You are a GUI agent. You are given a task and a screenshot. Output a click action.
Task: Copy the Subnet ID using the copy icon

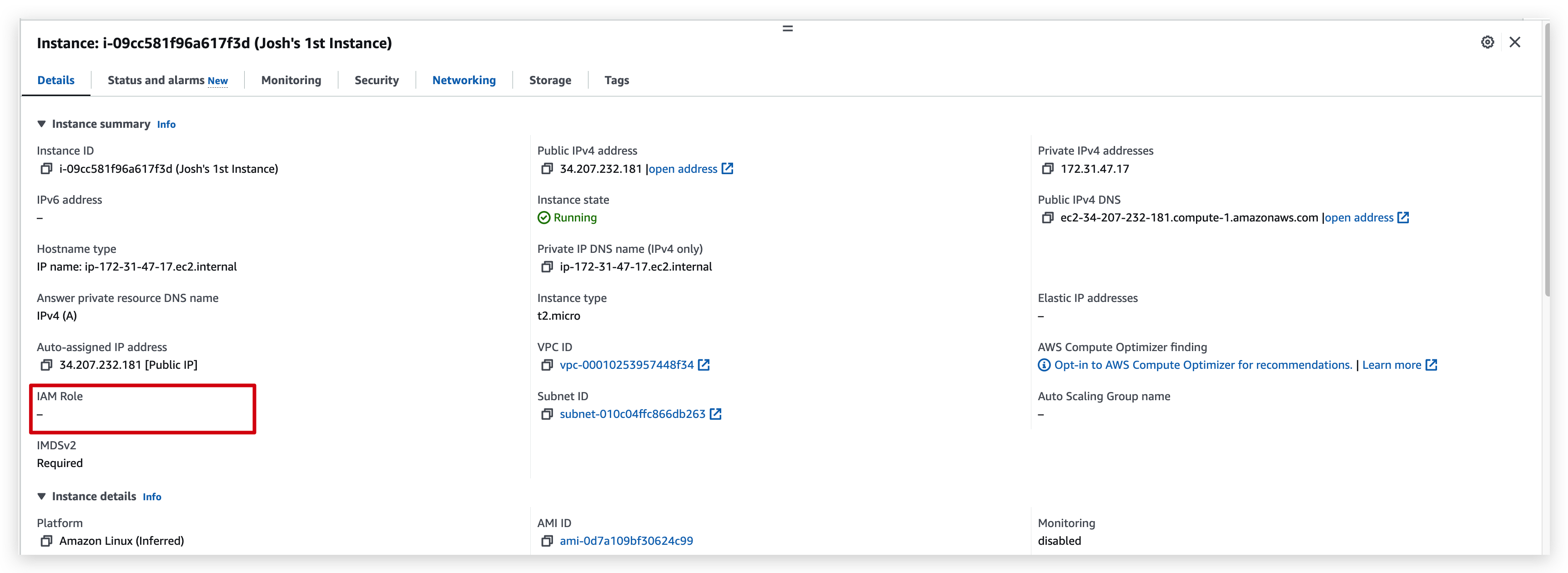click(x=547, y=414)
